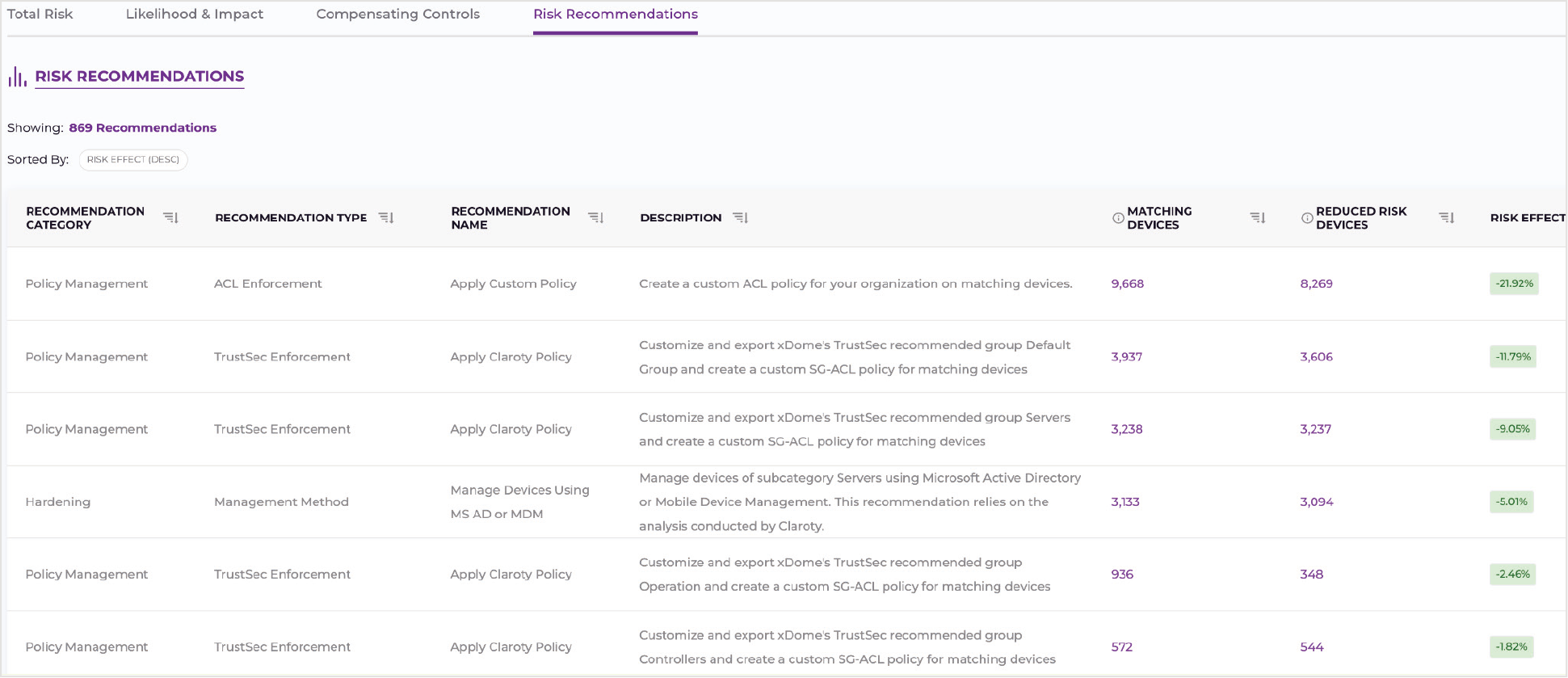Click Description column header text
1568x678 pixels.
[x=681, y=217]
